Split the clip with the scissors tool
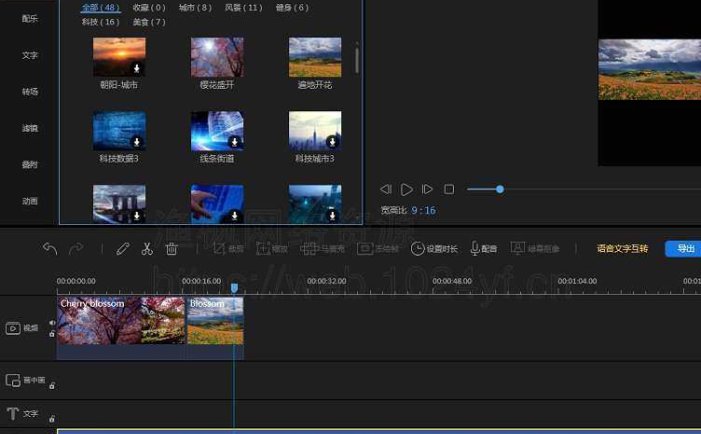The image size is (701, 434). tap(147, 249)
